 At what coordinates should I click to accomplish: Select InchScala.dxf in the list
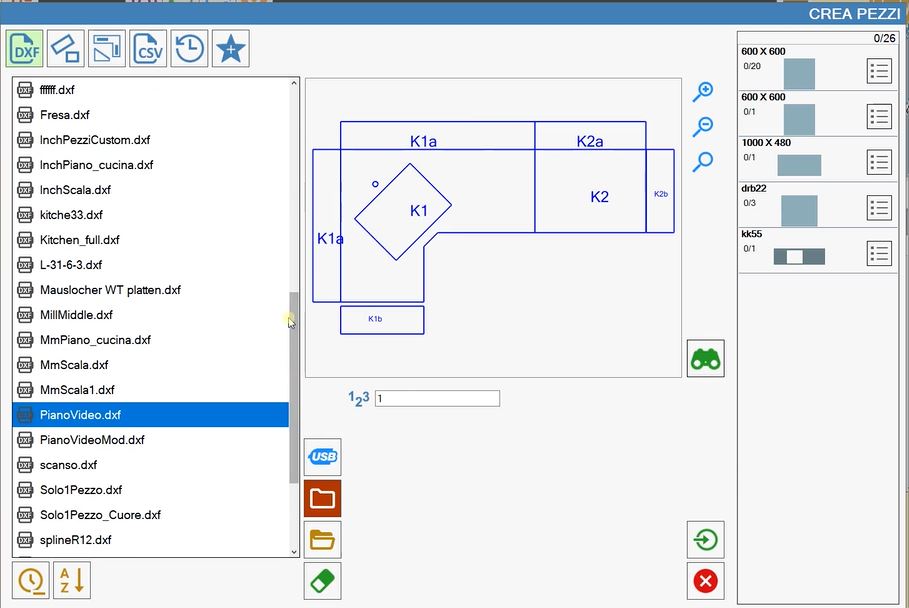tap(150, 190)
